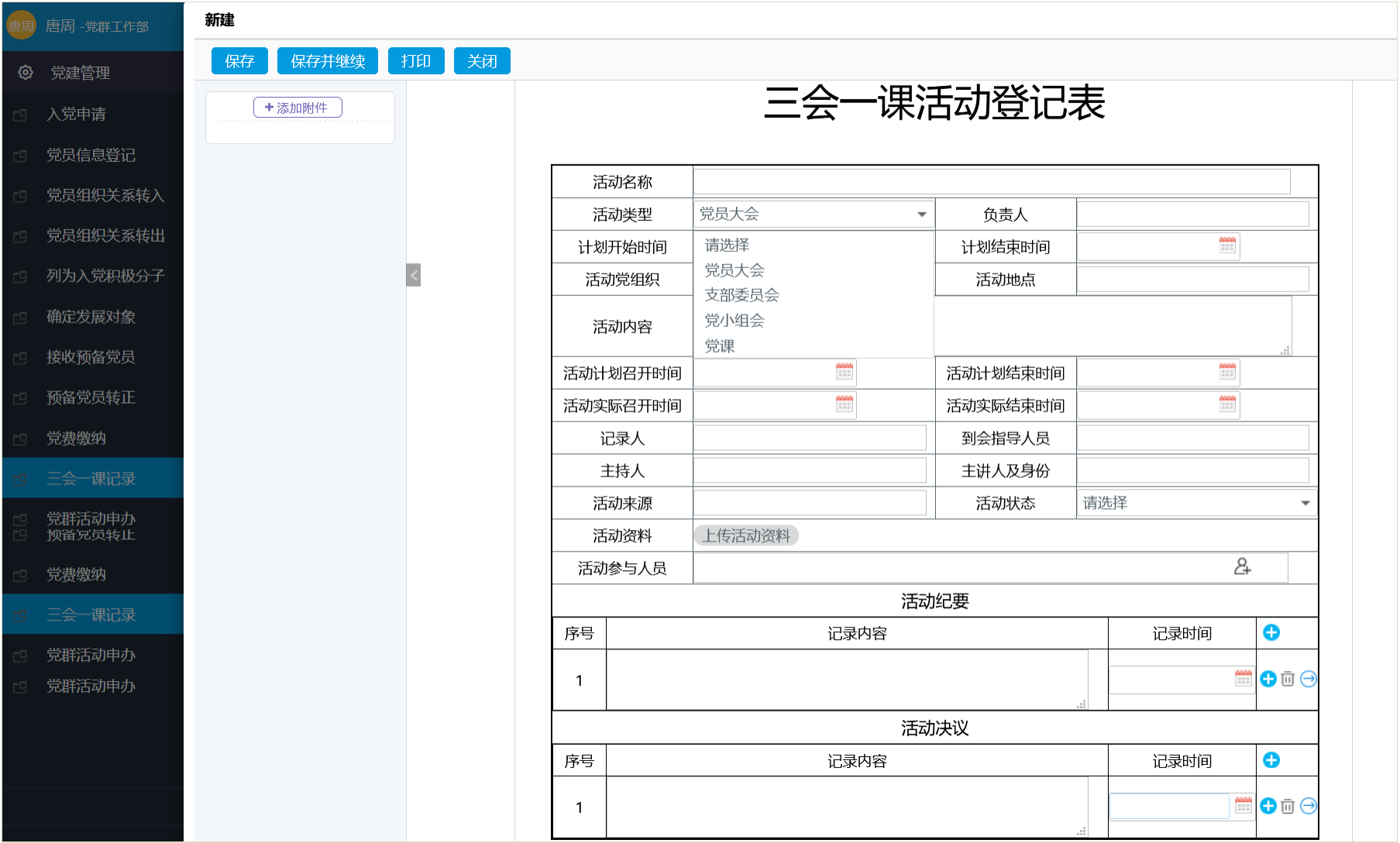Image resolution: width=1400 pixels, height=843 pixels.
Task: Click plus icon in 活动纪要 header row
Action: click(1271, 633)
